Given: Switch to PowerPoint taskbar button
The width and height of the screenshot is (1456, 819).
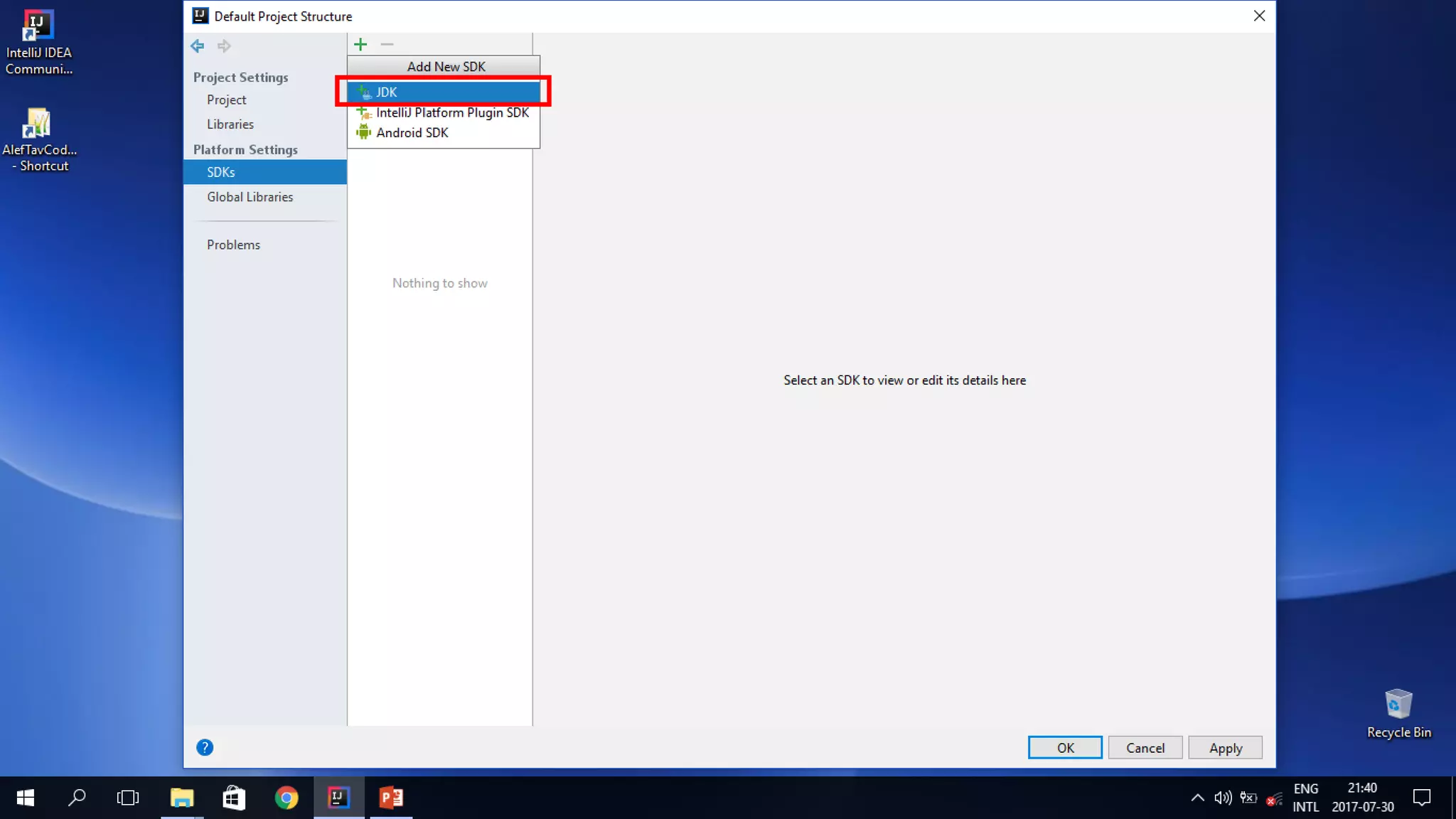Looking at the screenshot, I should (391, 798).
